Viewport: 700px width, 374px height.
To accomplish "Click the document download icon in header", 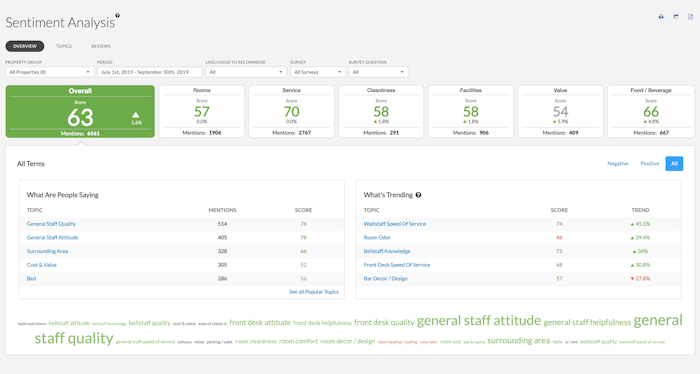I will 690,17.
